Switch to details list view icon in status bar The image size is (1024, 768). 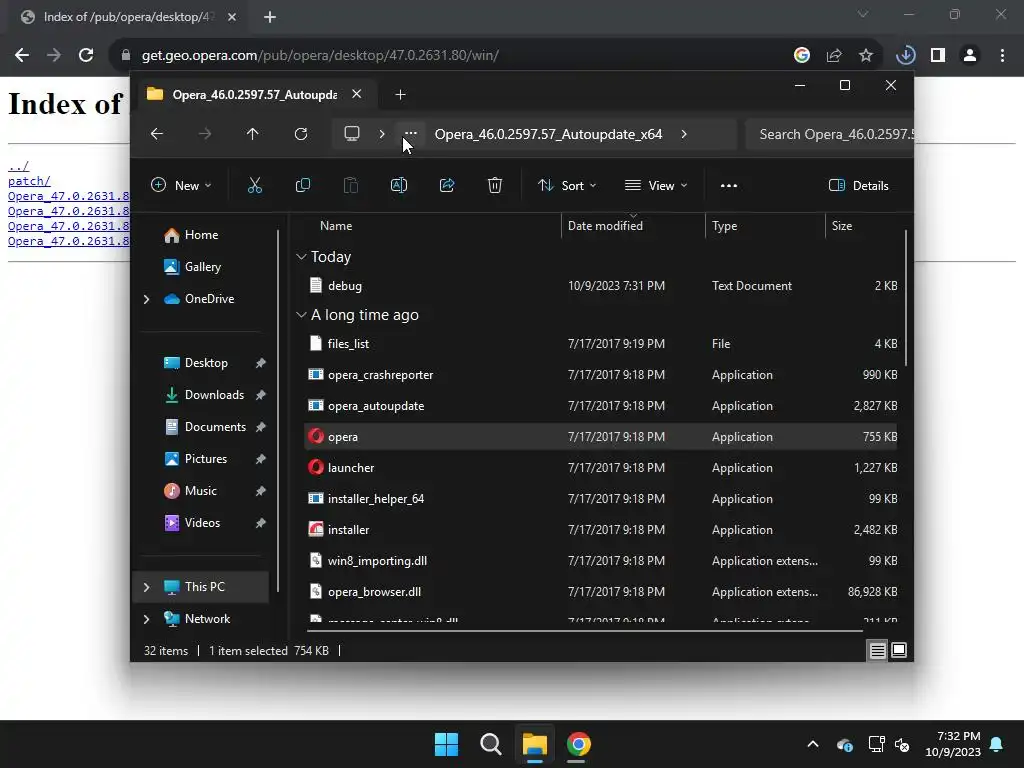pos(877,650)
